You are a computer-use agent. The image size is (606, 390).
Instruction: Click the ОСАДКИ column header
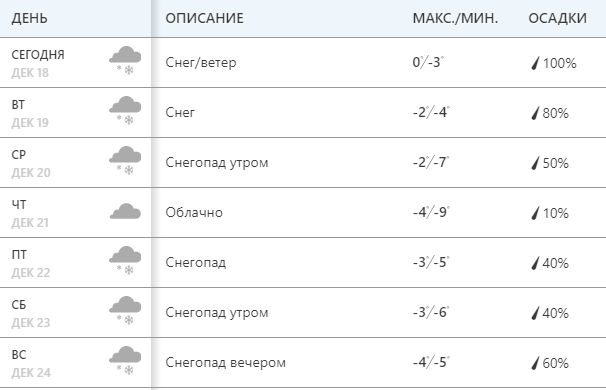click(x=557, y=18)
